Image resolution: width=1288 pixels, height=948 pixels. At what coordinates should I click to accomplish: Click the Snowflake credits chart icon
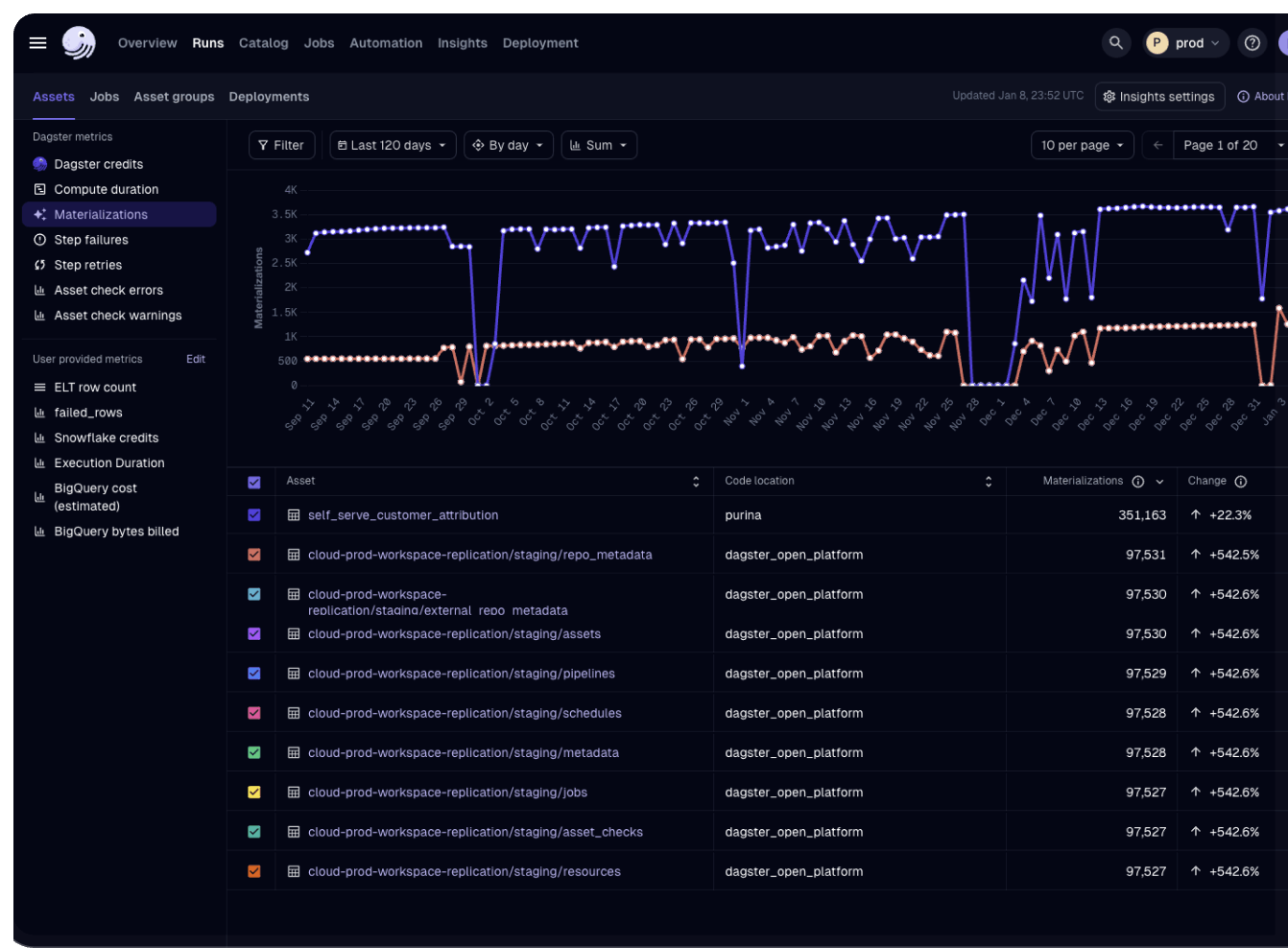(40, 438)
